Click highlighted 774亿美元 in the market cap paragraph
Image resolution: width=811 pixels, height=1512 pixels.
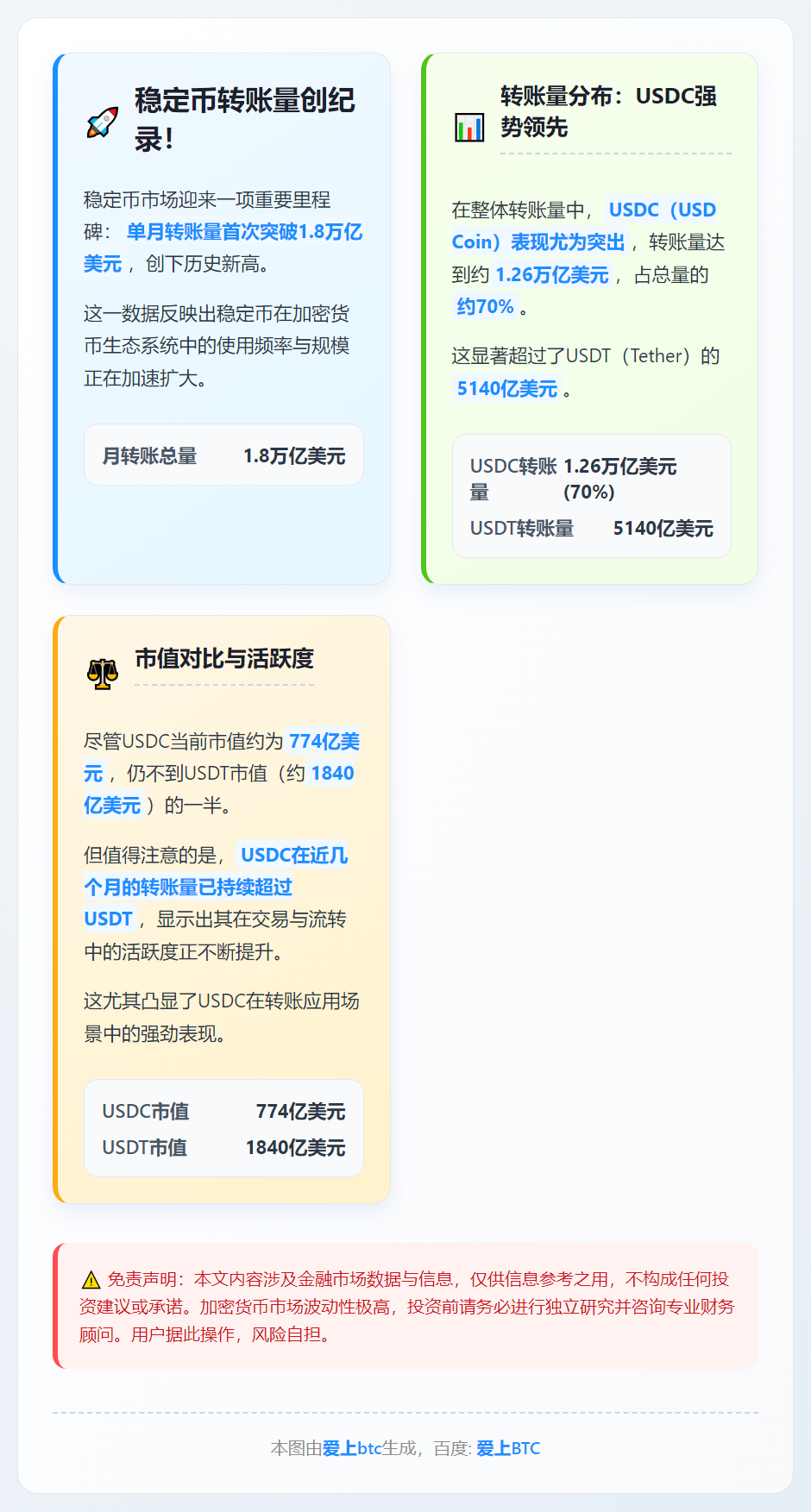tap(222, 757)
